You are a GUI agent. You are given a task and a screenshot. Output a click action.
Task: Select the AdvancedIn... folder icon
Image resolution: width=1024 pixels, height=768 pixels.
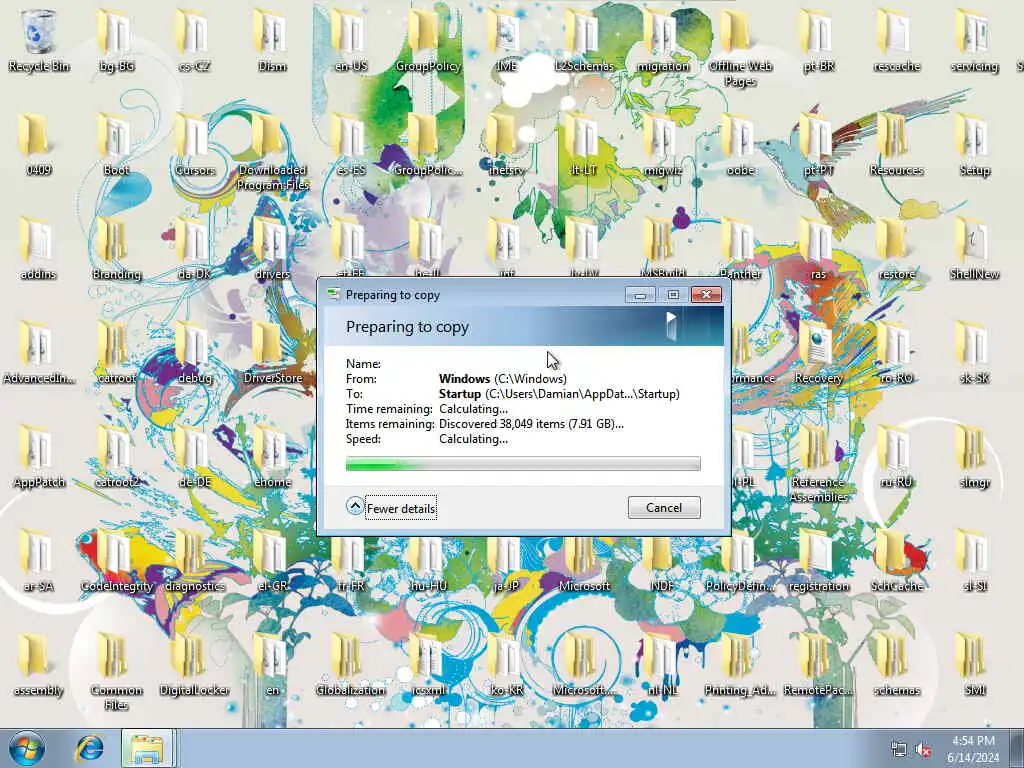click(39, 352)
